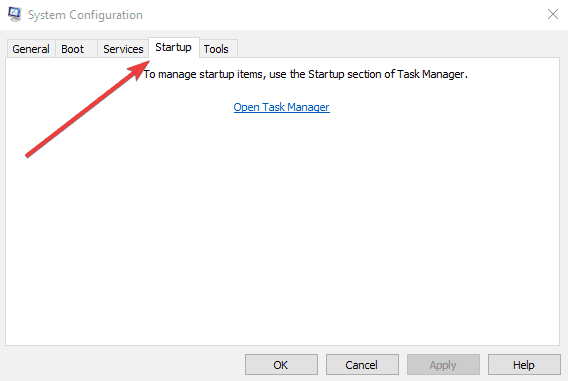The height and width of the screenshot is (381, 568).
Task: Click the empty tab strip right of Tools
Action: click(398, 48)
